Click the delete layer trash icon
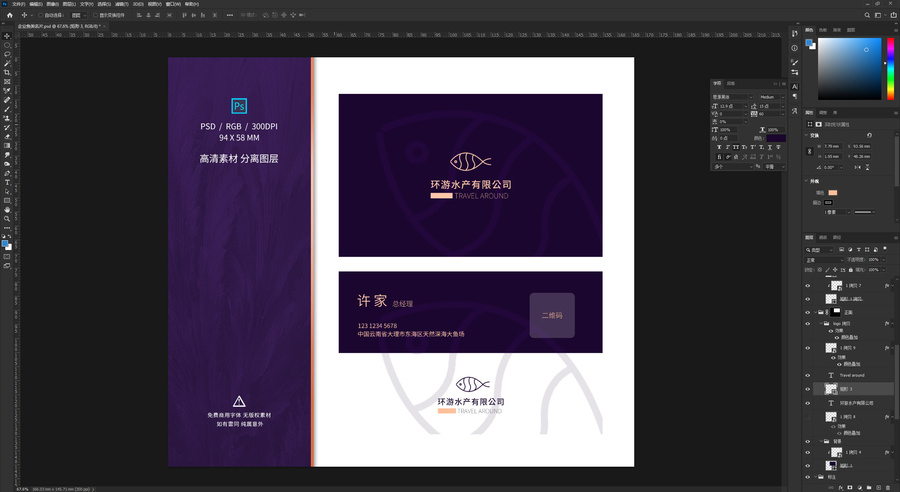 click(888, 487)
